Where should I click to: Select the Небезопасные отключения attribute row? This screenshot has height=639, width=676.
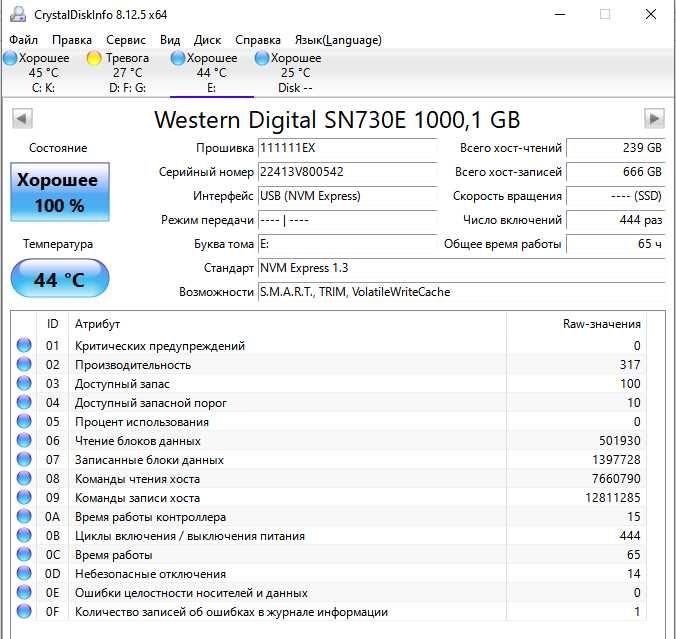coord(150,574)
